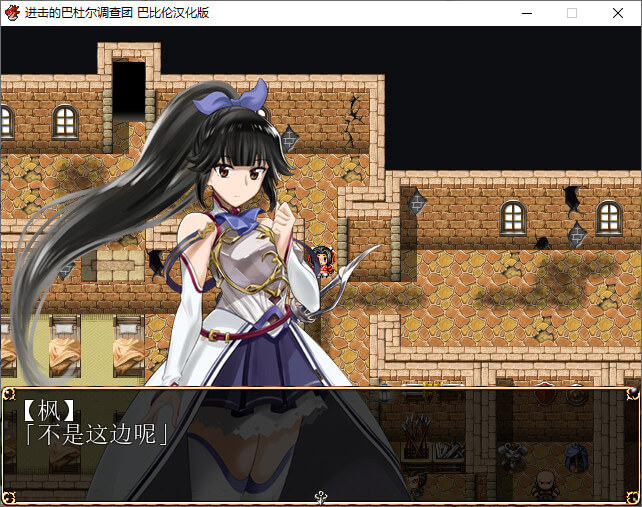642x507 pixels.
Task: Click the game's app icon in title bar
Action: 12,13
